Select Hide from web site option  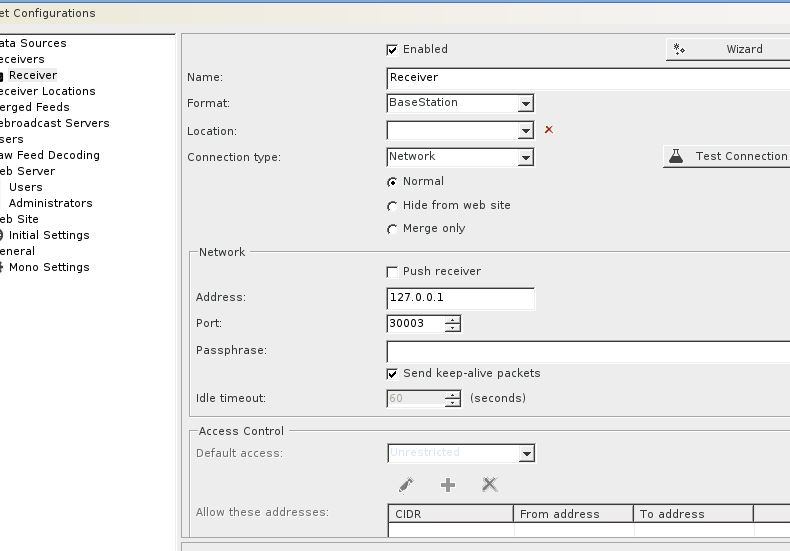click(392, 205)
